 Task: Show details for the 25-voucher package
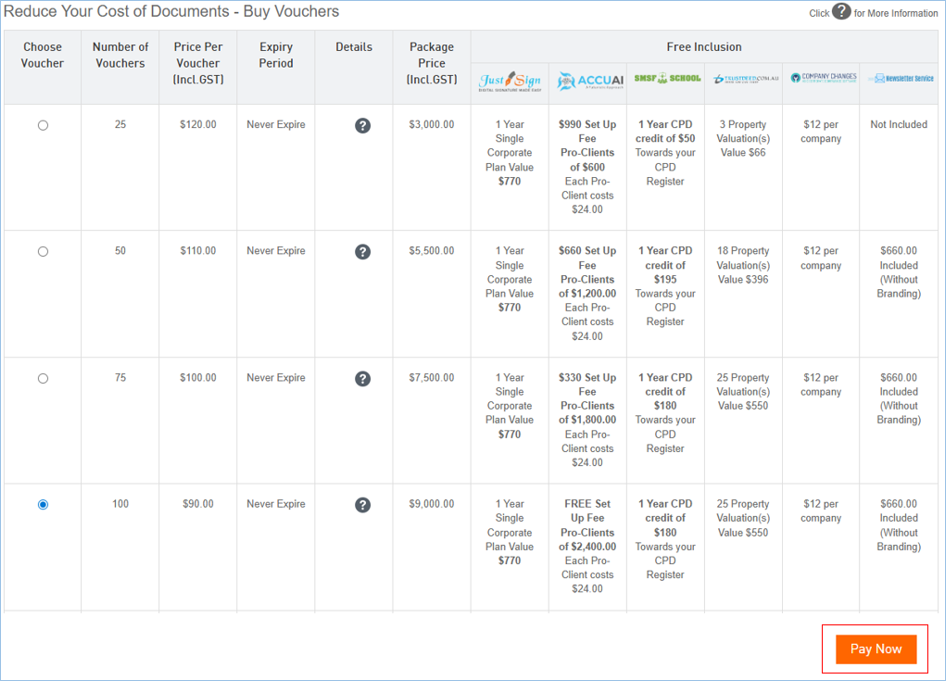(x=363, y=126)
